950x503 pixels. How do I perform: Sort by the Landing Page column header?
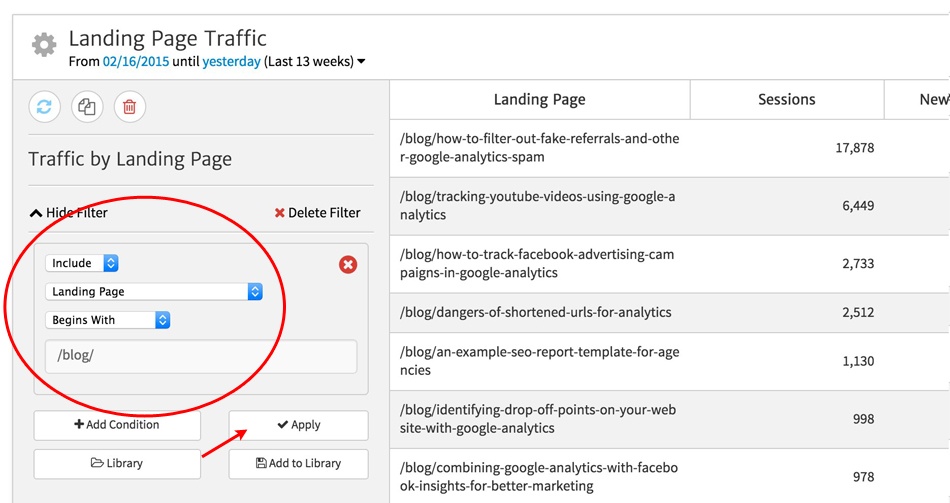(539, 99)
